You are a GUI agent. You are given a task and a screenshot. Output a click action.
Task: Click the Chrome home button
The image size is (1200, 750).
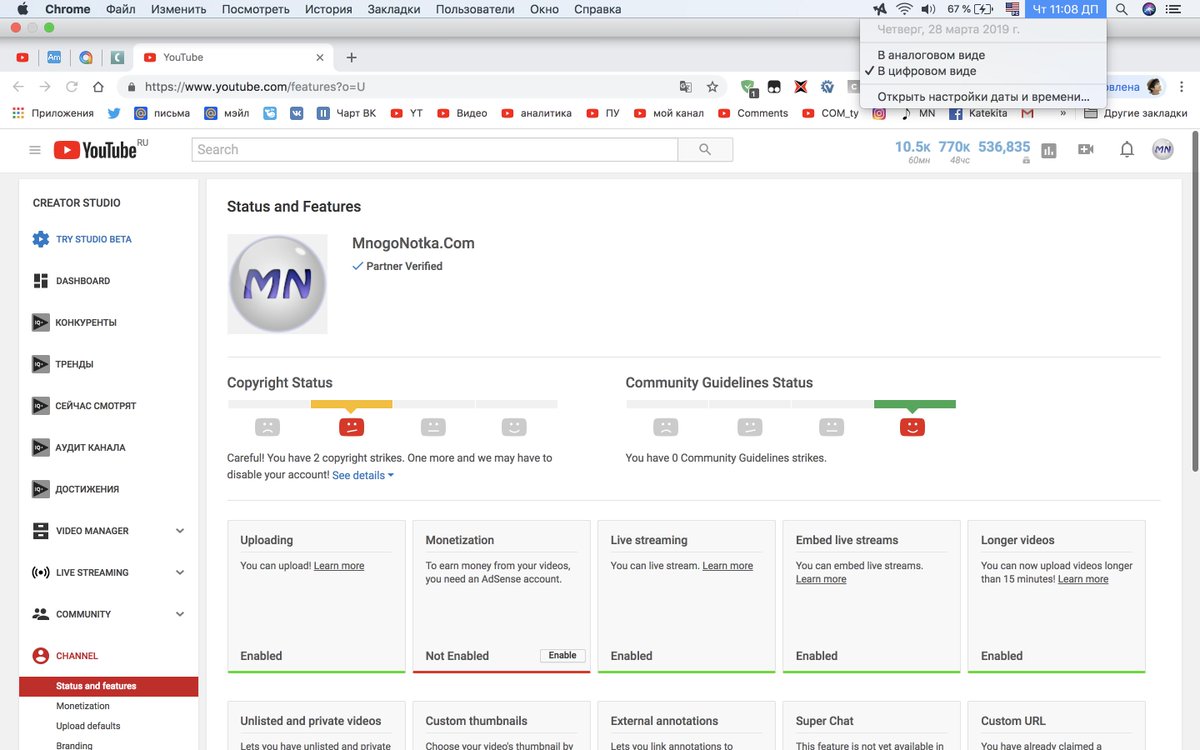coord(98,87)
